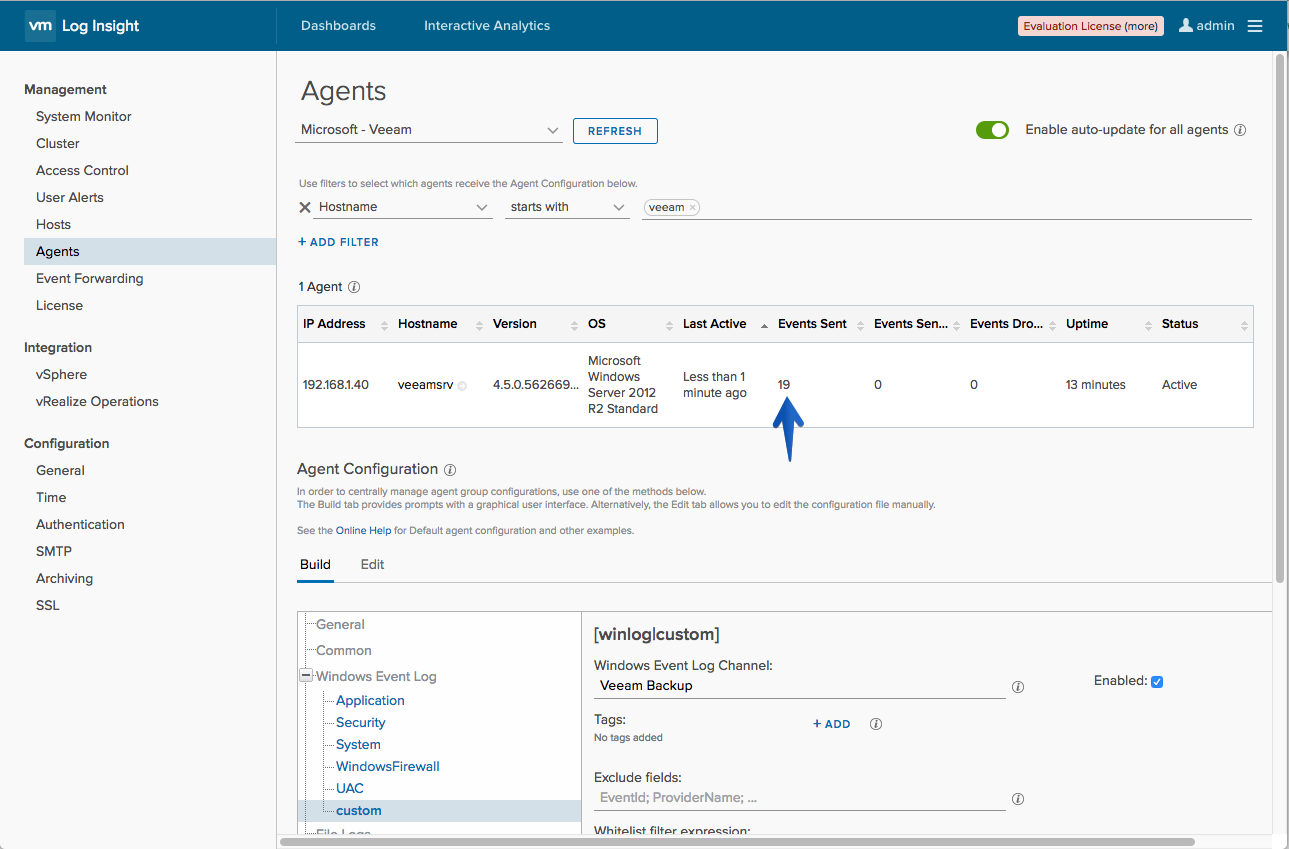Open Archiving configuration page
The height and width of the screenshot is (849, 1289).
[64, 579]
